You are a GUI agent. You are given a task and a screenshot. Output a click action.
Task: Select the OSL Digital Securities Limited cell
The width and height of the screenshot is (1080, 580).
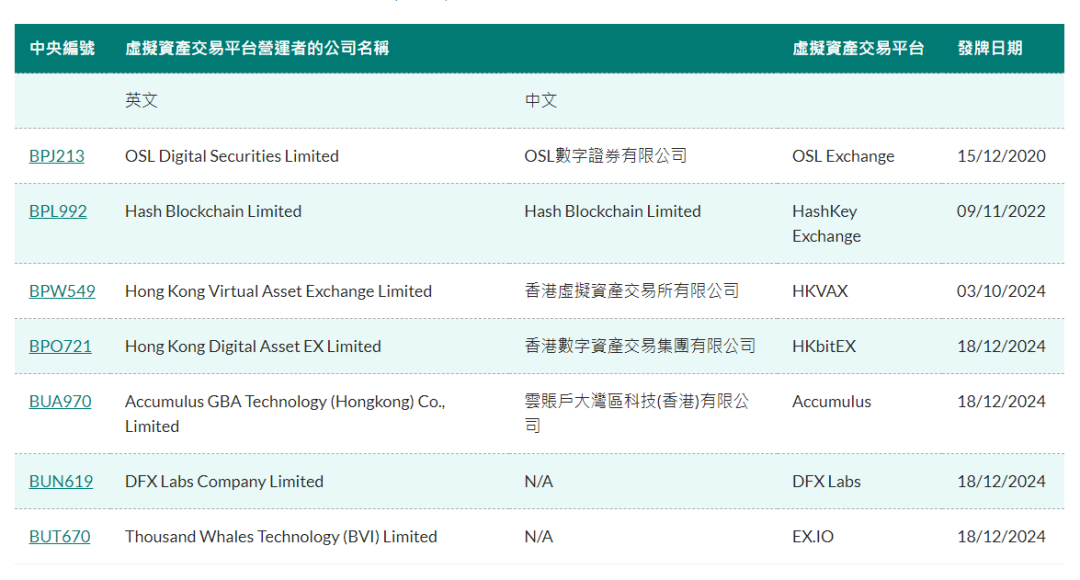[232, 156]
